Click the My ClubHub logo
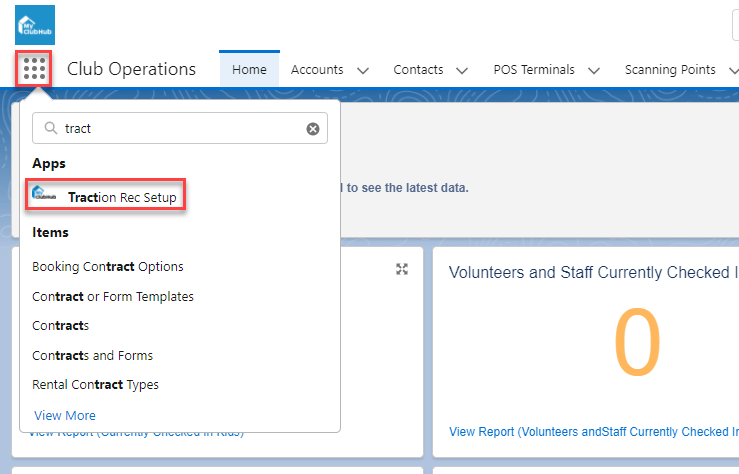 coord(35,25)
